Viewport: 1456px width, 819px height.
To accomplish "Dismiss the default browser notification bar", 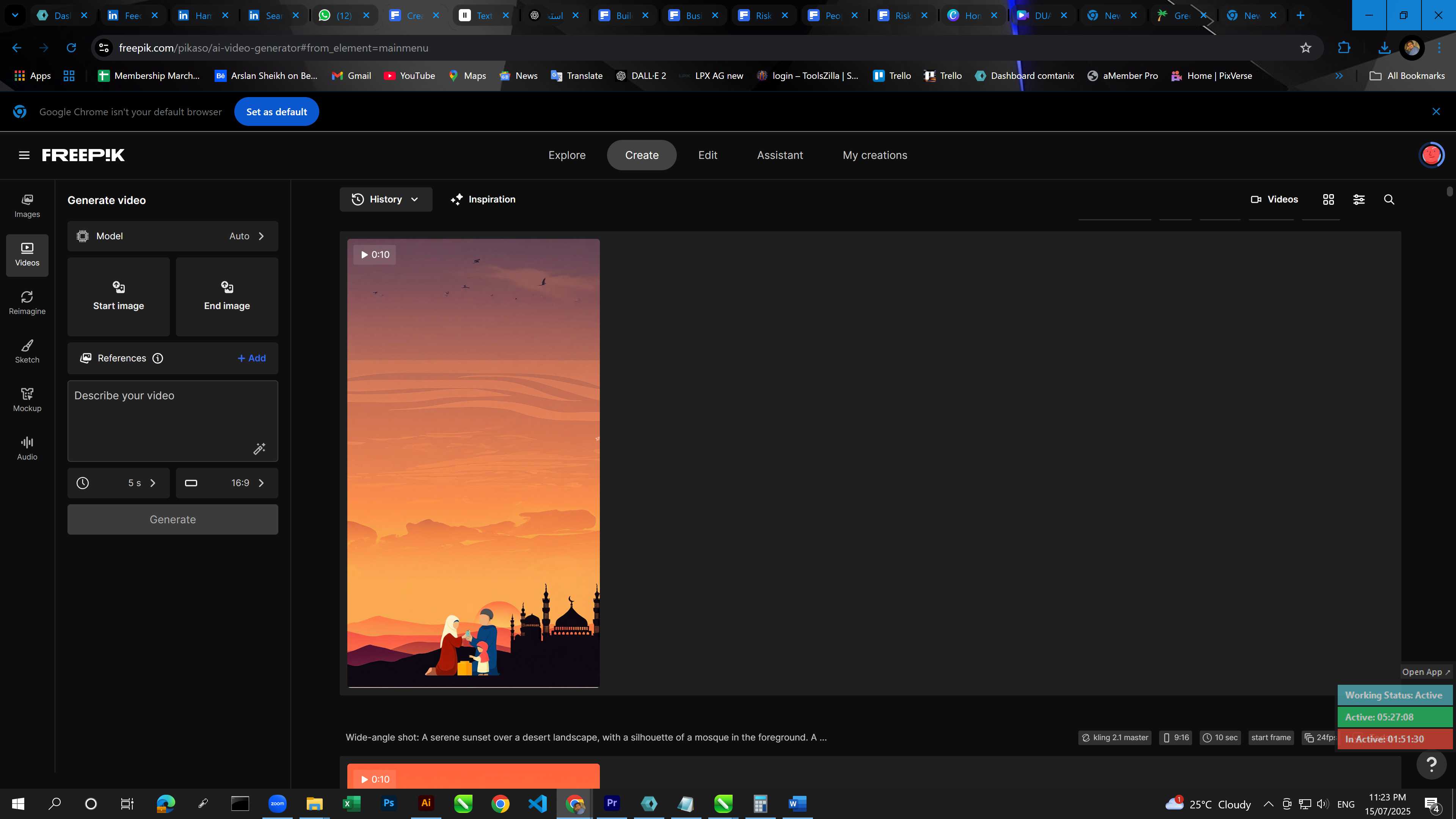I will (x=1436, y=112).
